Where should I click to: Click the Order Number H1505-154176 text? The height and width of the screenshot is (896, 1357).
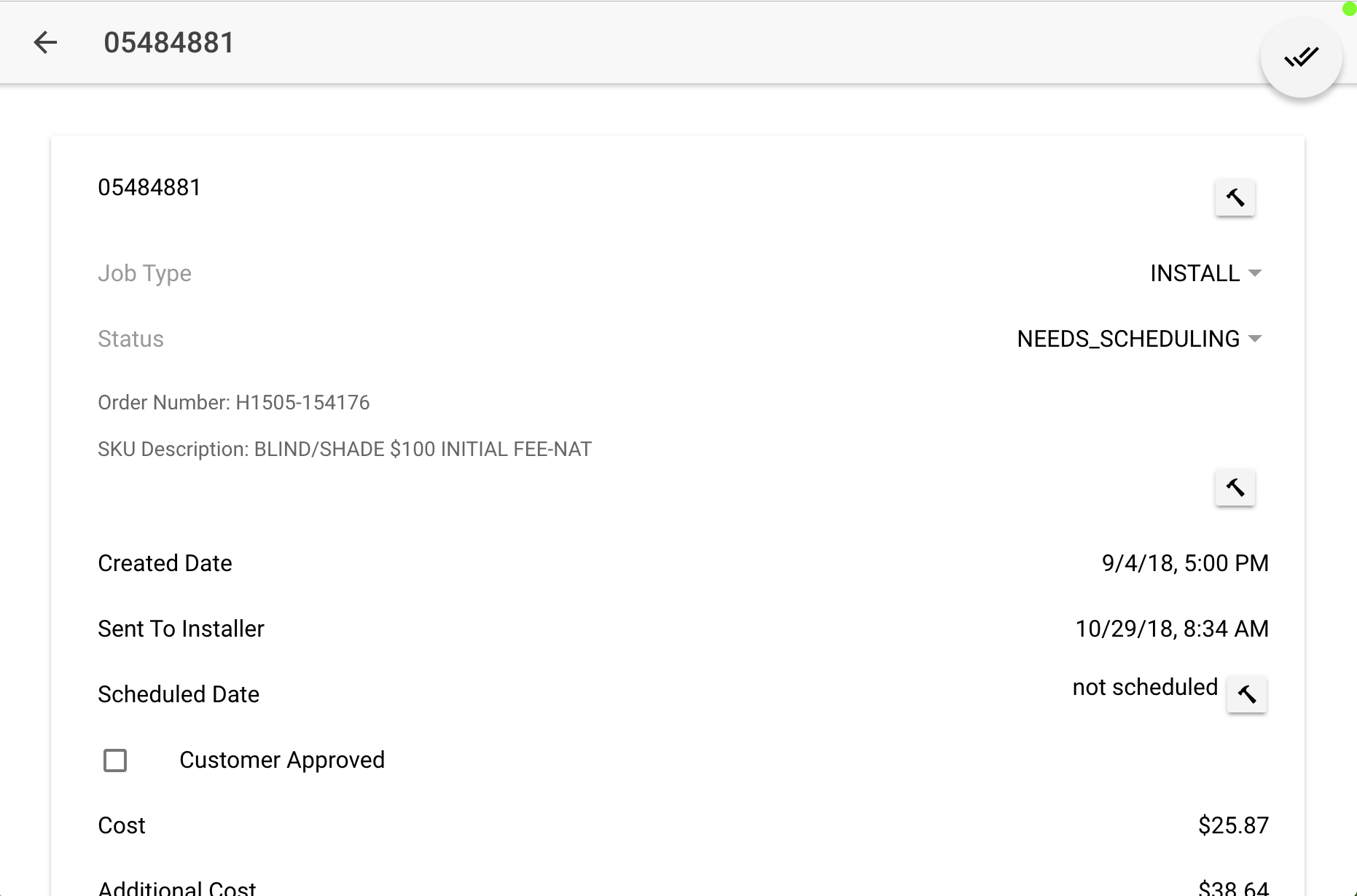[233, 403]
